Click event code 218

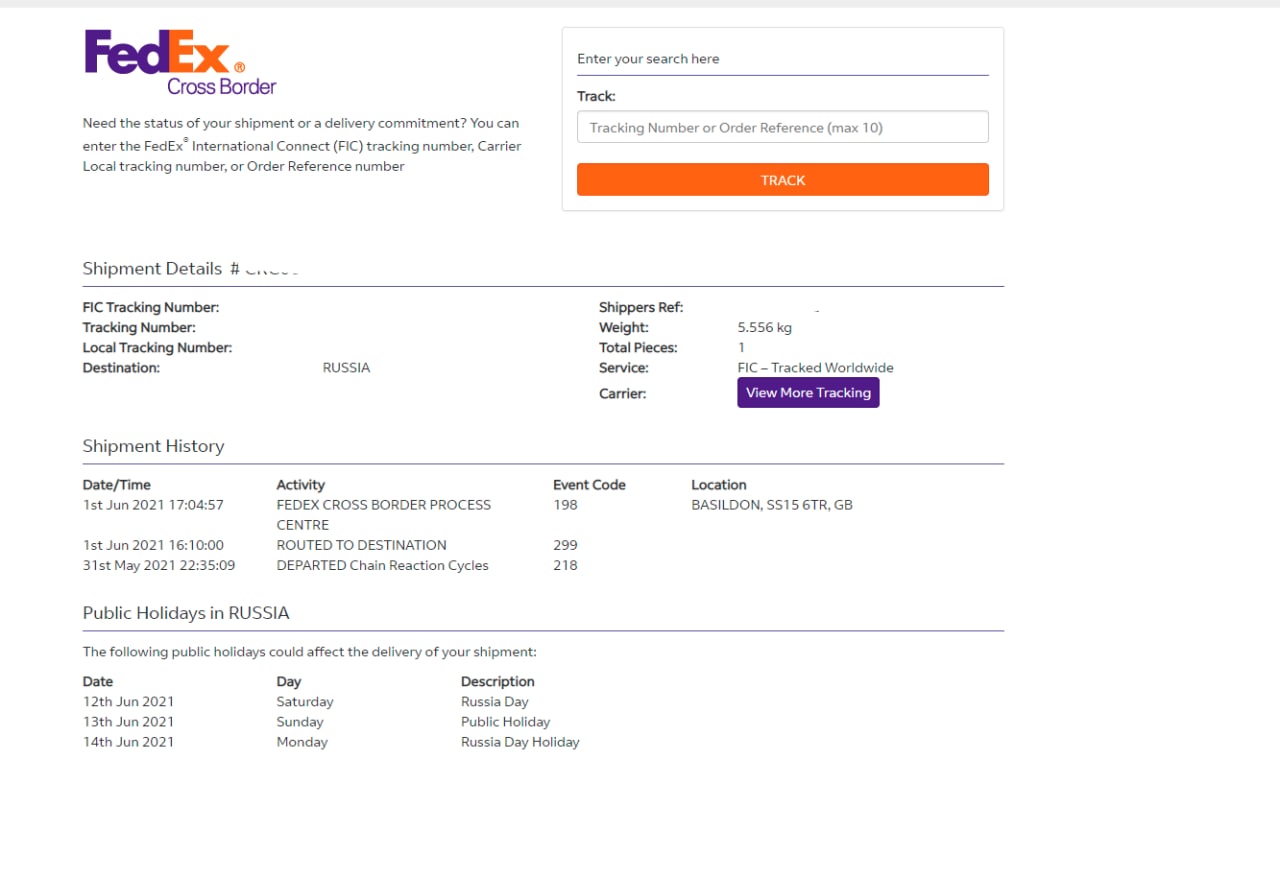[x=565, y=565]
